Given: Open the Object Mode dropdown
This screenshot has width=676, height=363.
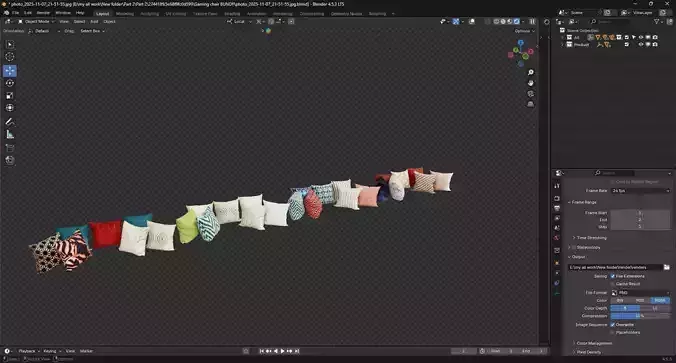Looking at the screenshot, I should tap(36, 22).
